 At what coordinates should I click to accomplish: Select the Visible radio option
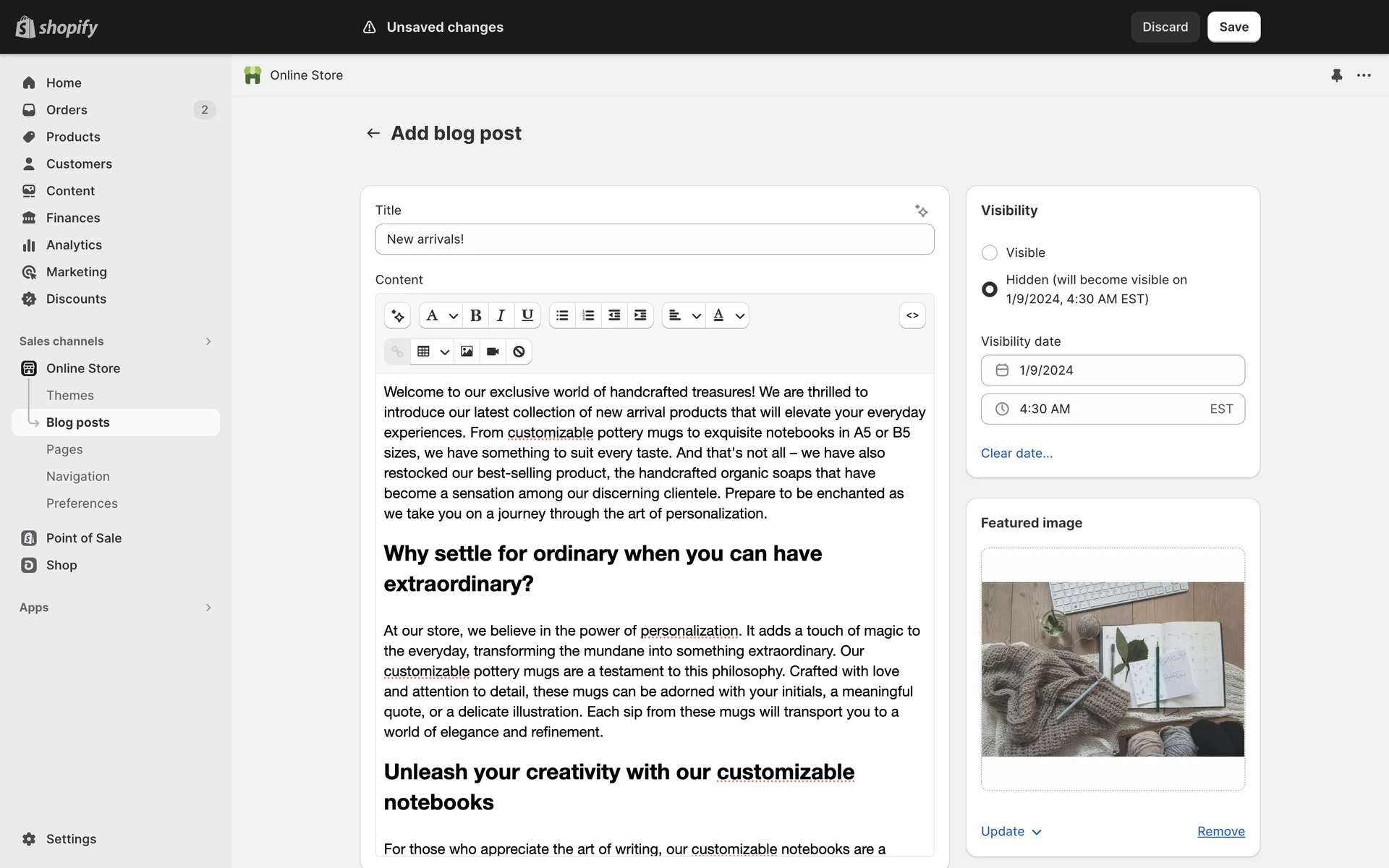click(989, 252)
